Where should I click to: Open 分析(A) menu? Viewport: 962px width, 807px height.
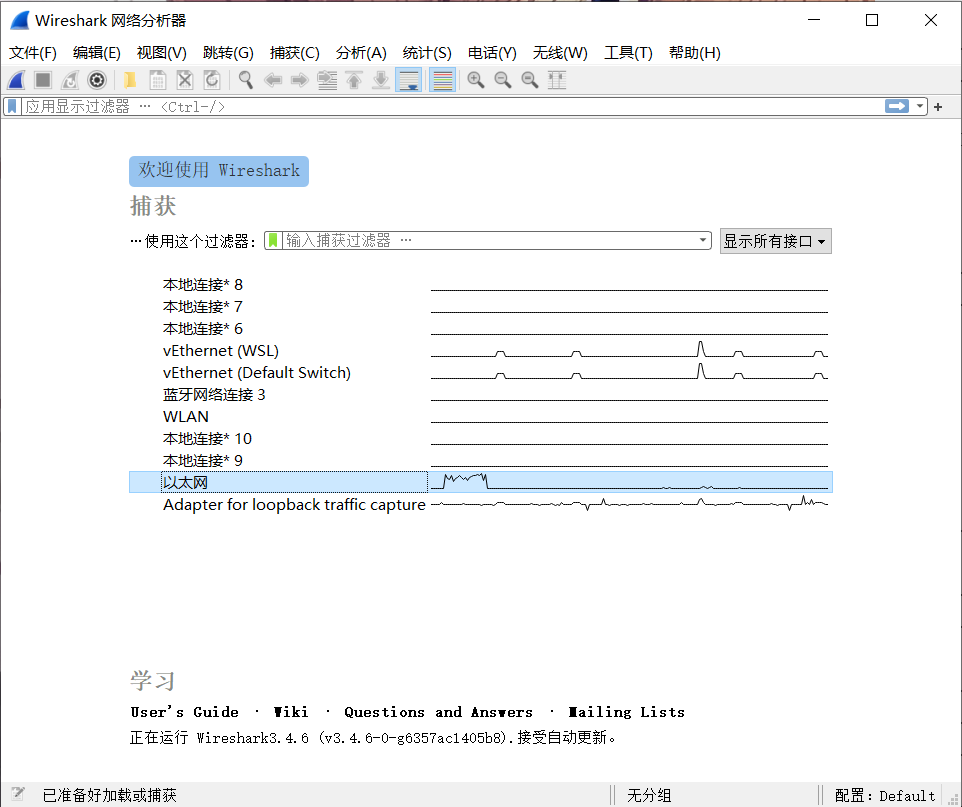[361, 53]
